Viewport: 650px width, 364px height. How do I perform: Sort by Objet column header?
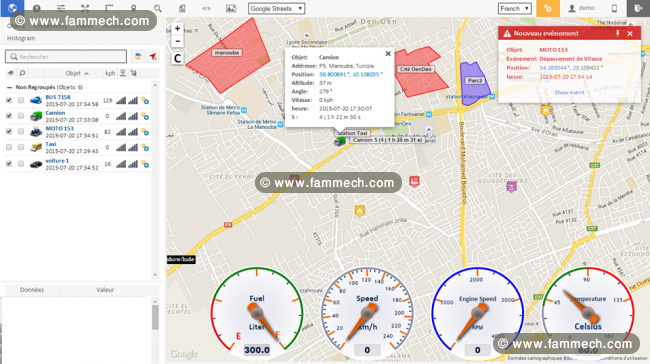[x=77, y=73]
